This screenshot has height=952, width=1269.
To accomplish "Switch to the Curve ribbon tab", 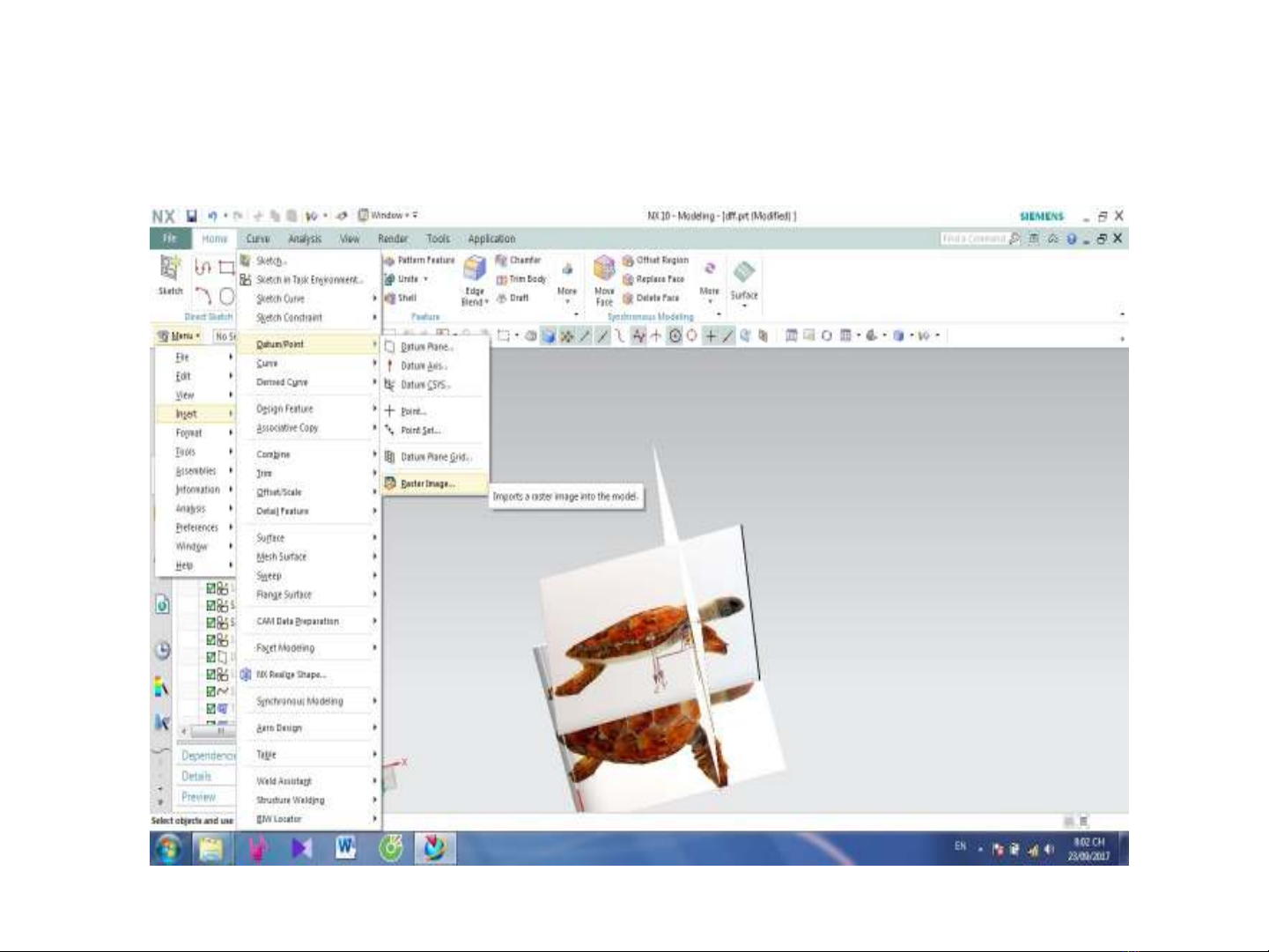I will [258, 239].
